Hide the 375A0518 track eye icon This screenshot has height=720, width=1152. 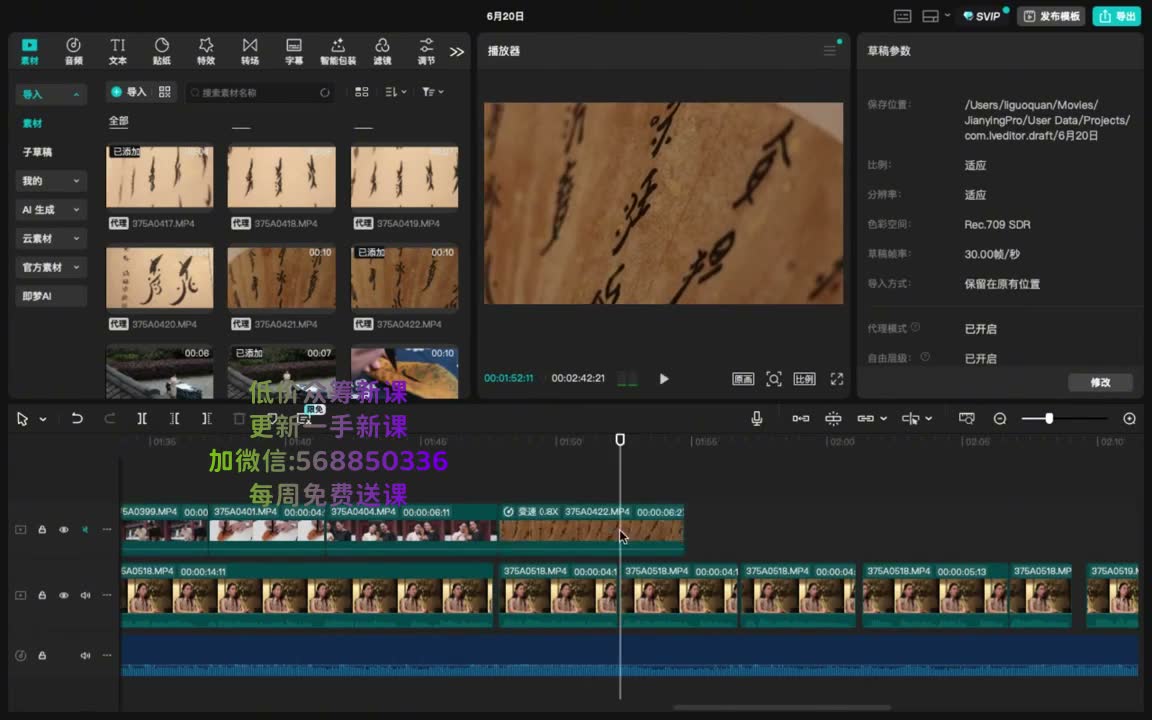point(64,595)
